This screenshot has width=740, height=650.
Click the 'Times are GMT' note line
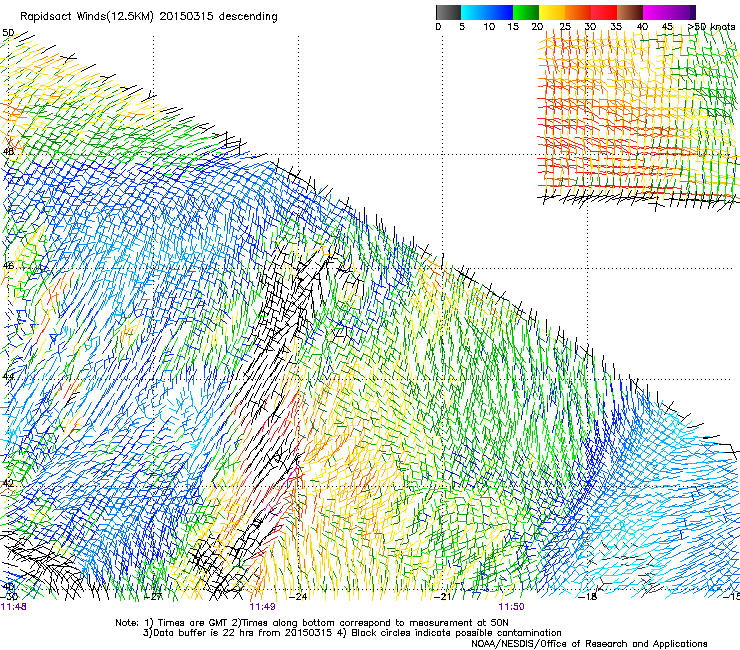click(x=312, y=623)
